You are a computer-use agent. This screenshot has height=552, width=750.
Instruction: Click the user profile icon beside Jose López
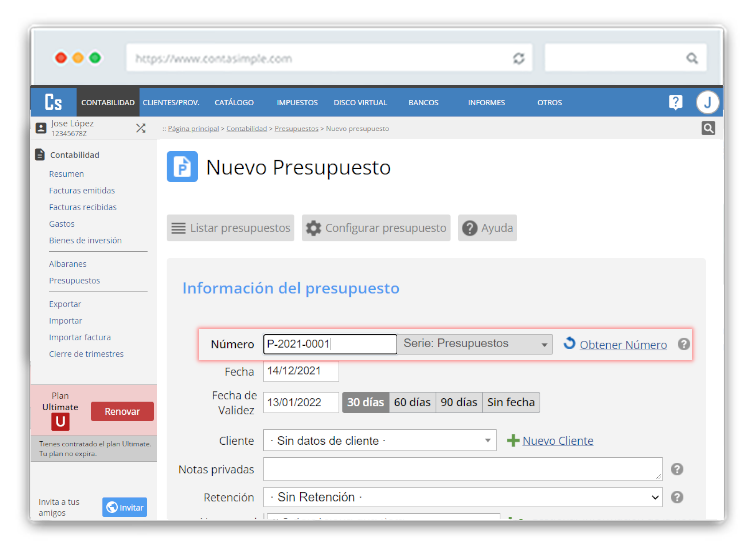click(x=41, y=128)
